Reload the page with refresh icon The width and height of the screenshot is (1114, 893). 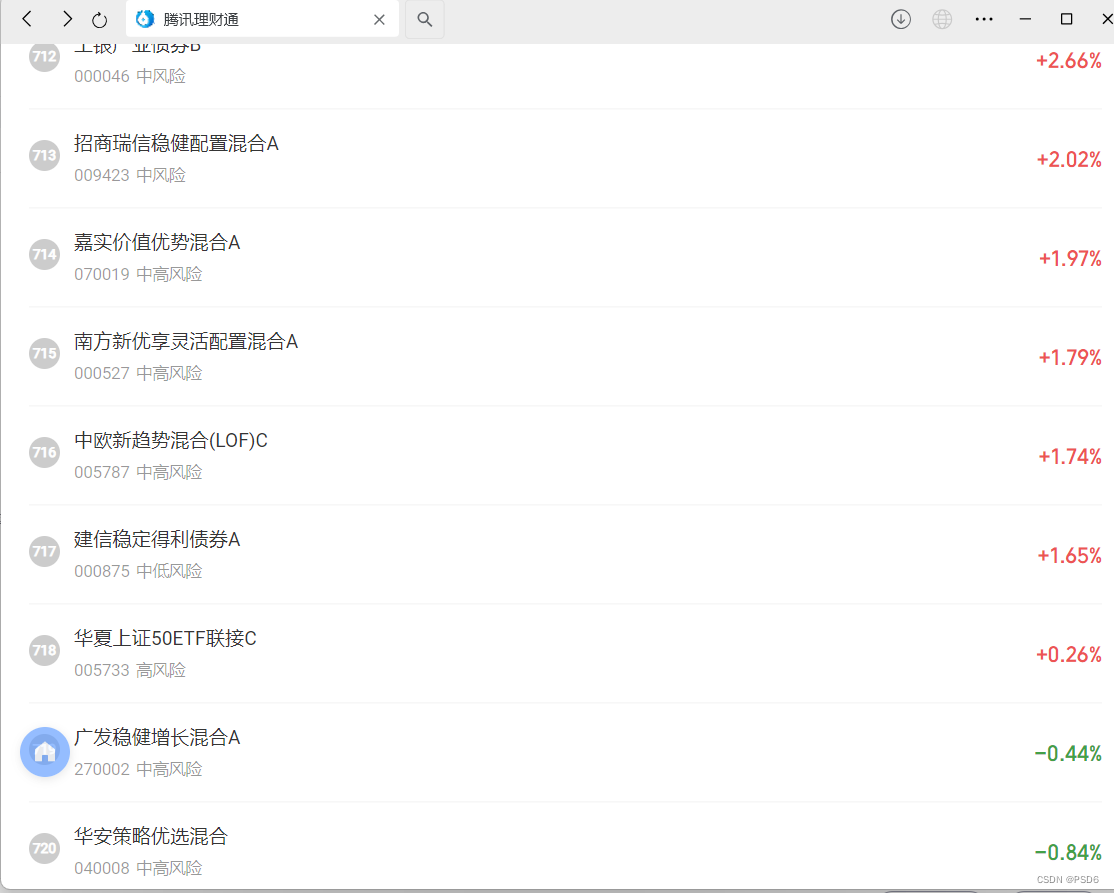tap(99, 20)
